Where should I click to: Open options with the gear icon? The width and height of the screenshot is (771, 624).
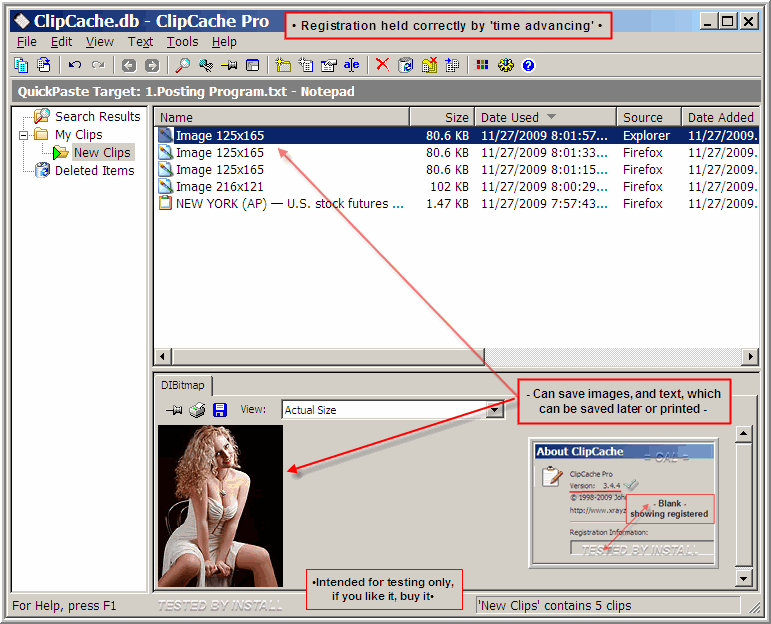pyautogui.click(x=505, y=65)
